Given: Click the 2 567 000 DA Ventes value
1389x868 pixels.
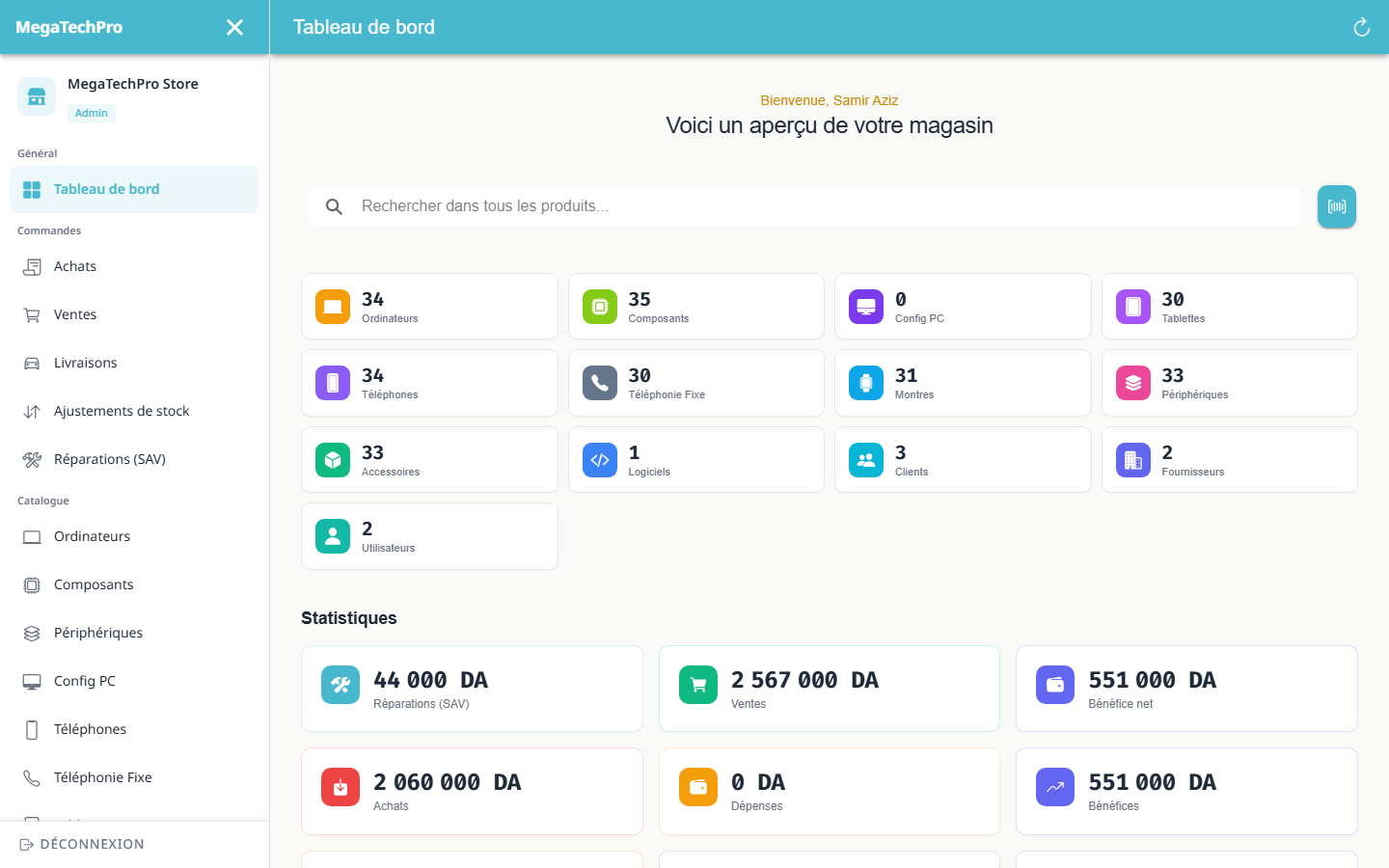Looking at the screenshot, I should [x=804, y=680].
